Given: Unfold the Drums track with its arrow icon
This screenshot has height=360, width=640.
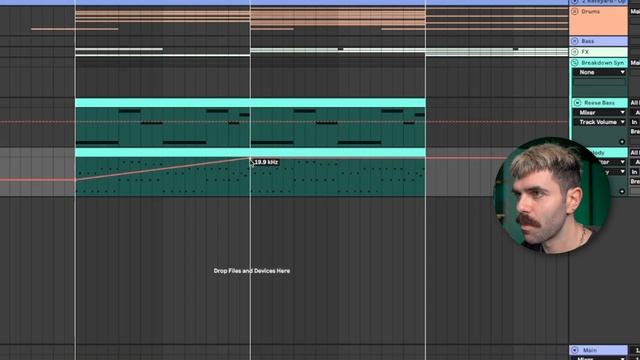Looking at the screenshot, I should click(575, 11).
